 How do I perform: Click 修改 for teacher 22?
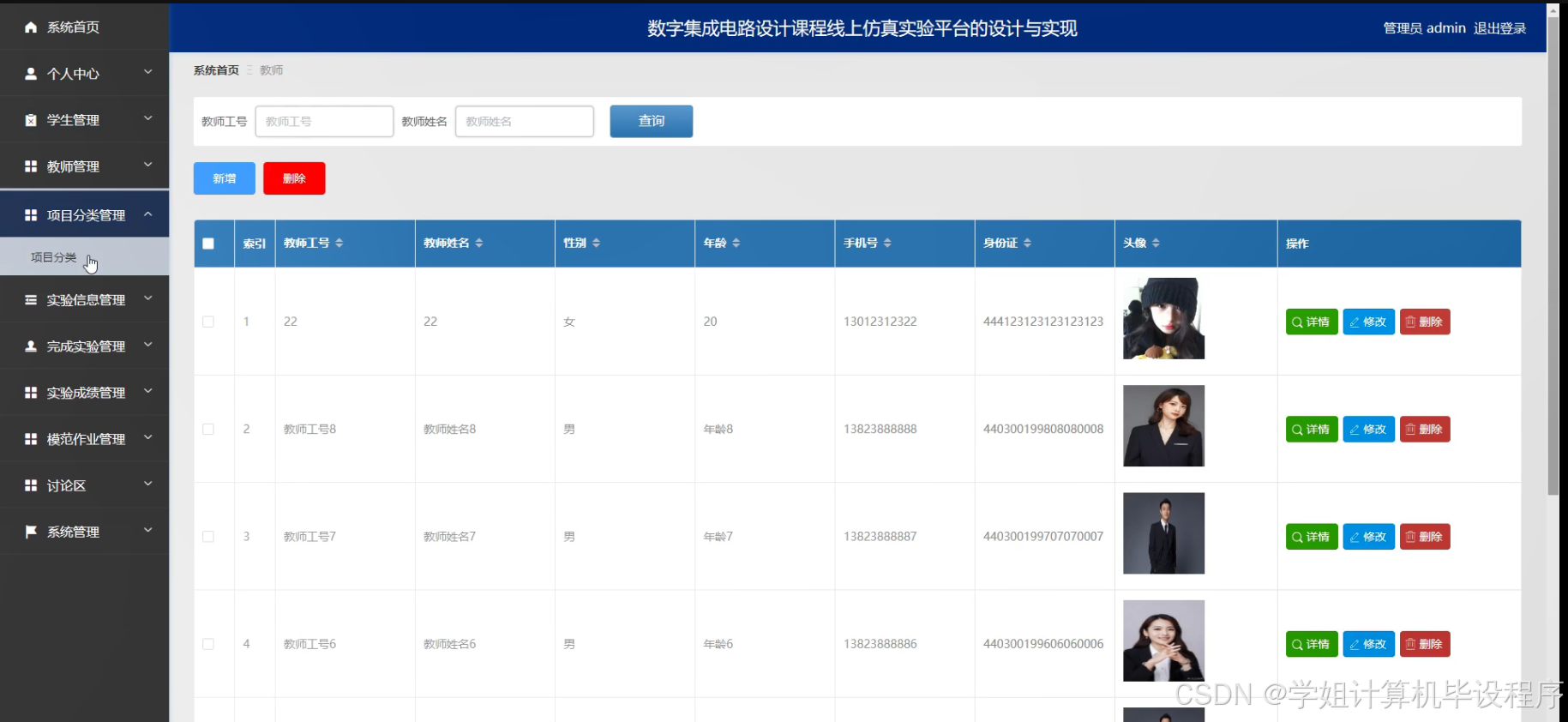[1368, 322]
